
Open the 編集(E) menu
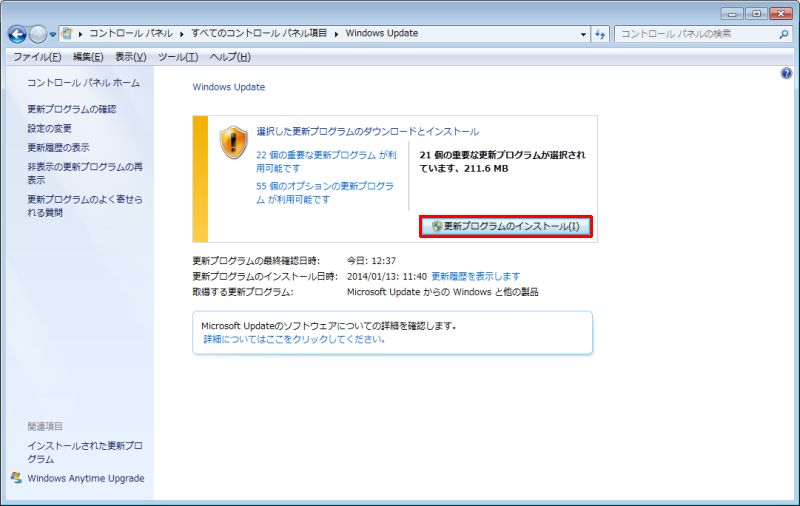(x=88, y=57)
